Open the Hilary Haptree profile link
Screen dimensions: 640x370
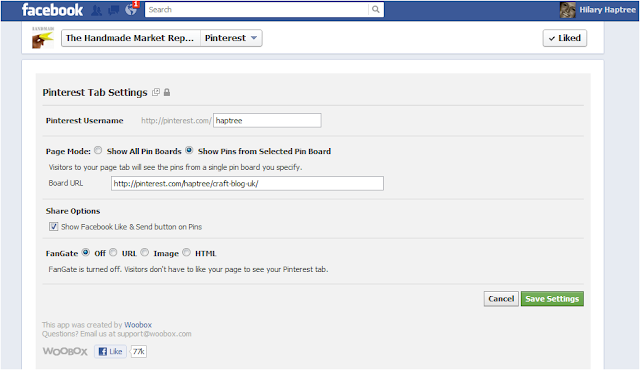[x=607, y=10]
